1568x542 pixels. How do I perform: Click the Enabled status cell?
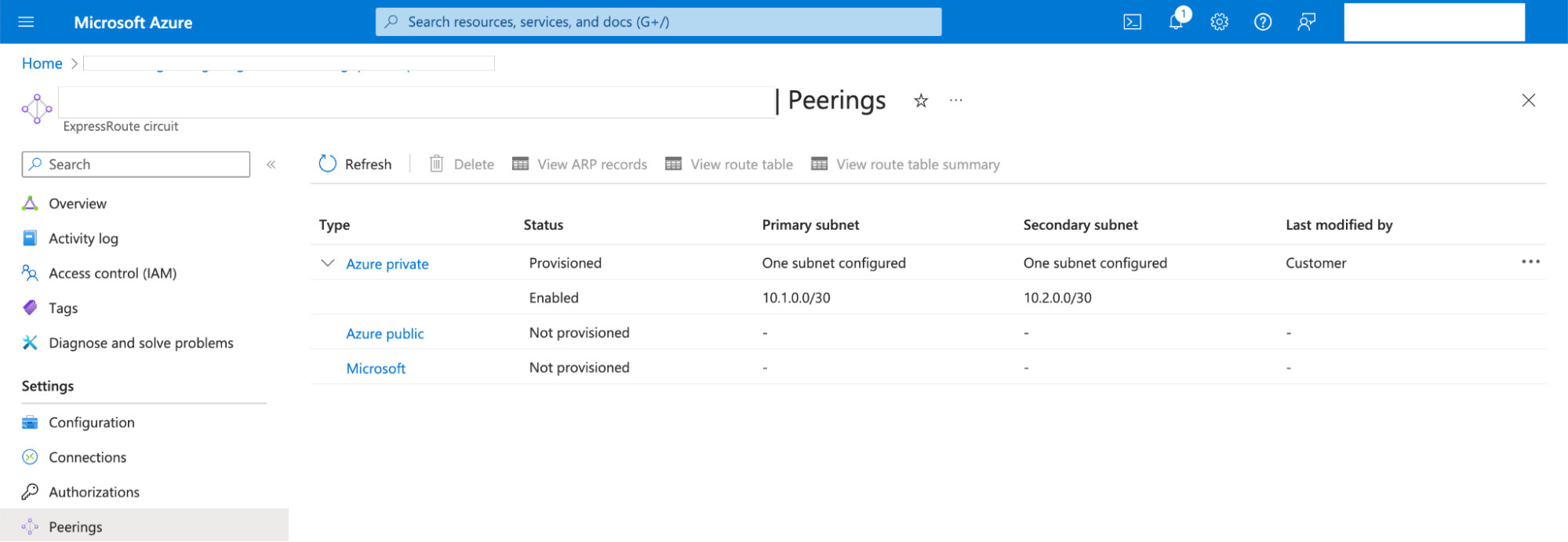tap(554, 298)
